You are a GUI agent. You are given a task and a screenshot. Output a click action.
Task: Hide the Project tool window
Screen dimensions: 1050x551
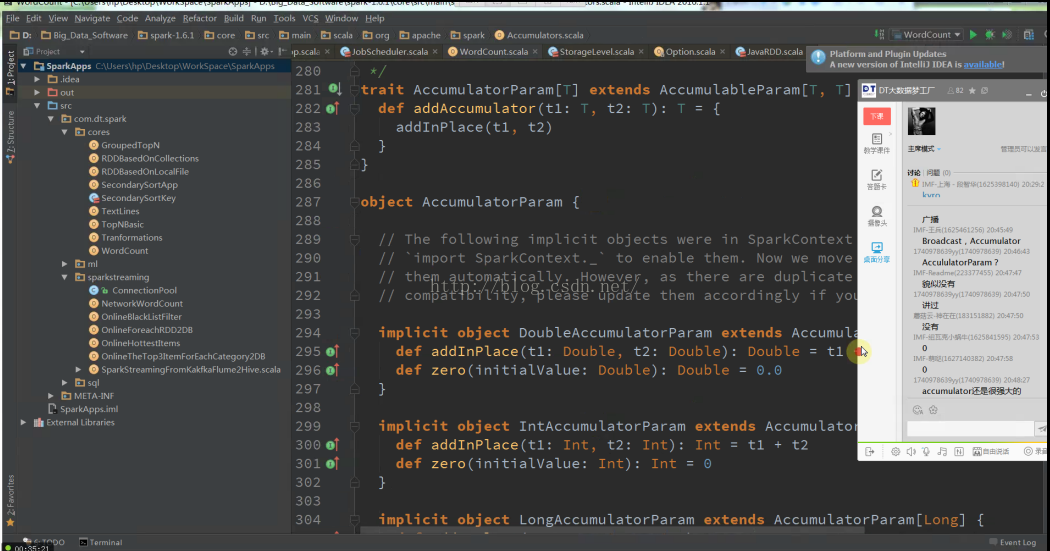click(281, 52)
